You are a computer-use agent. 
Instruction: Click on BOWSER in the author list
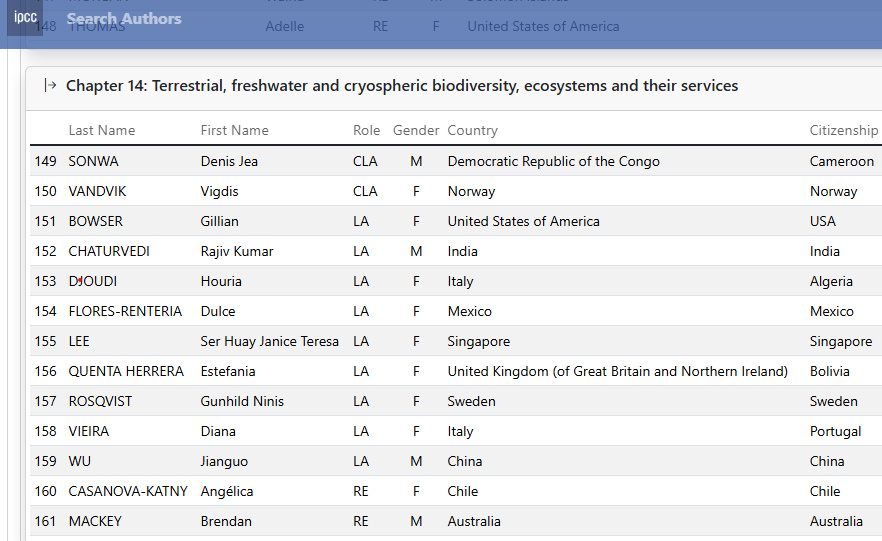[96, 221]
